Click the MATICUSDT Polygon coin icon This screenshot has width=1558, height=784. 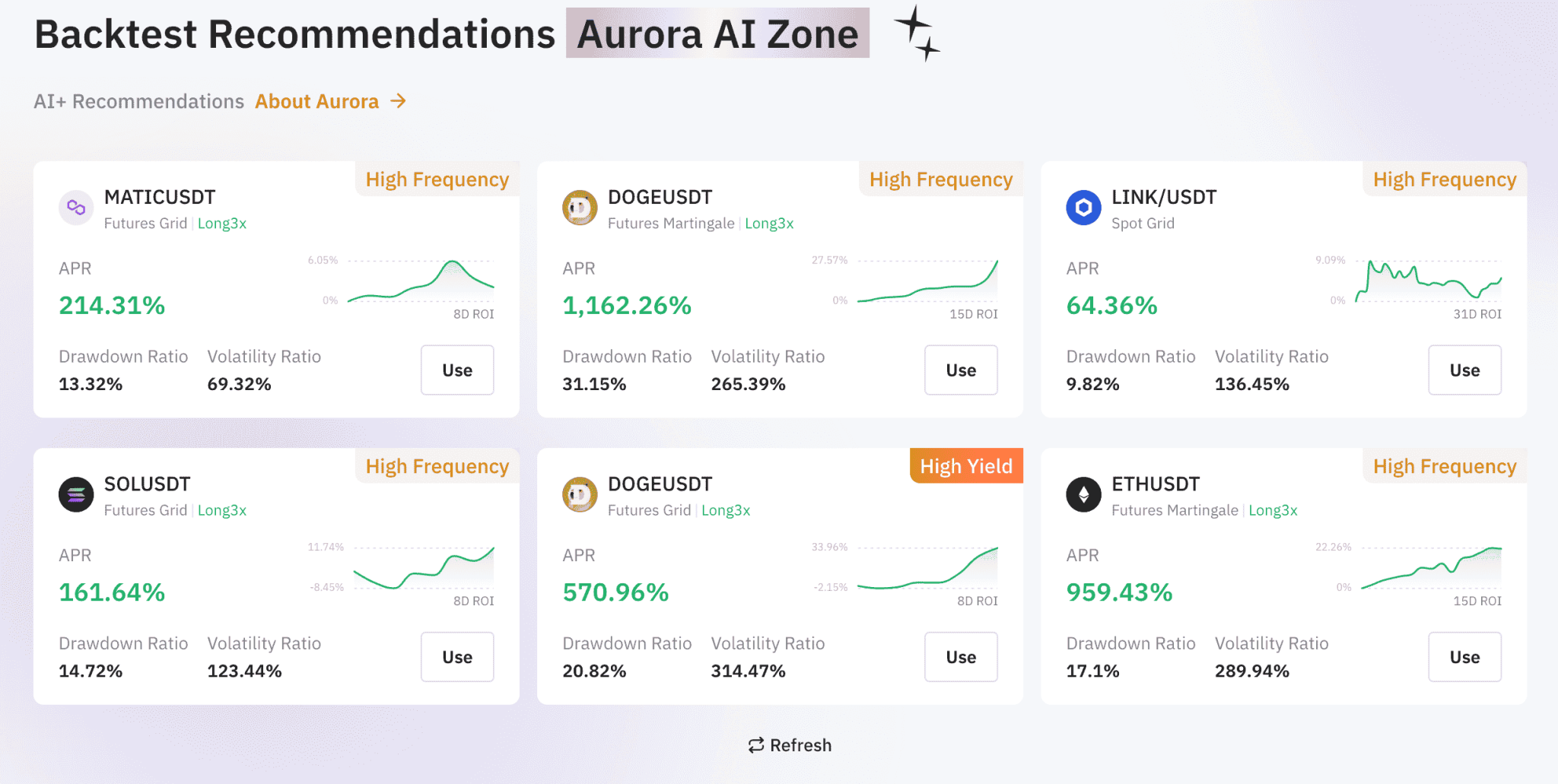pyautogui.click(x=75, y=207)
